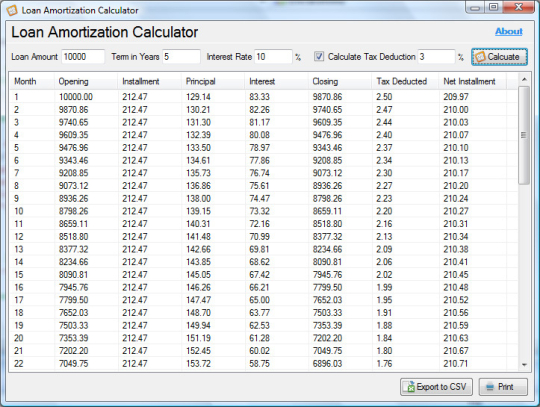540x407 pixels.
Task: Minimize the calculator window
Action: (475, 7)
